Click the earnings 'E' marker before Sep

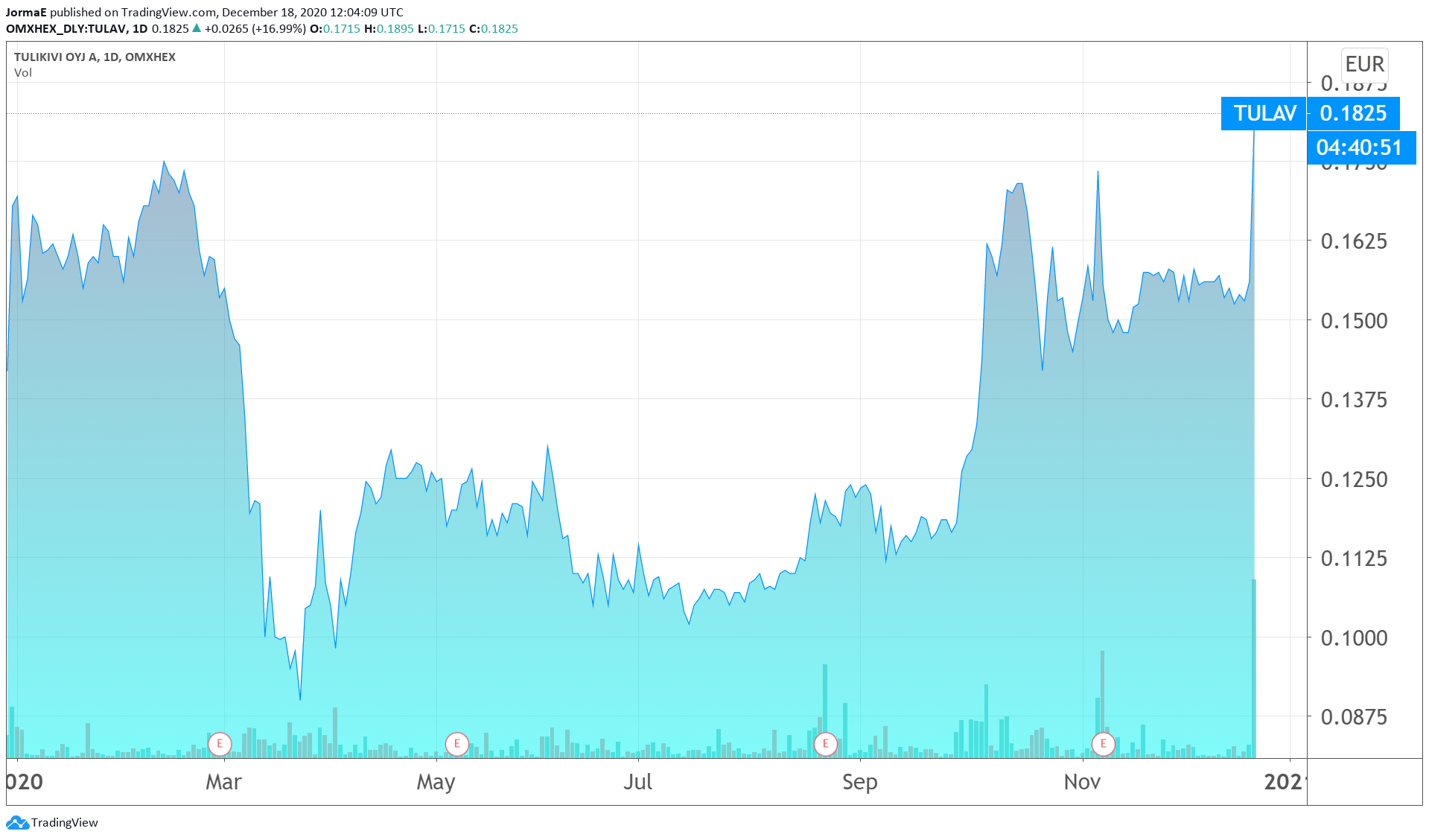pos(825,744)
